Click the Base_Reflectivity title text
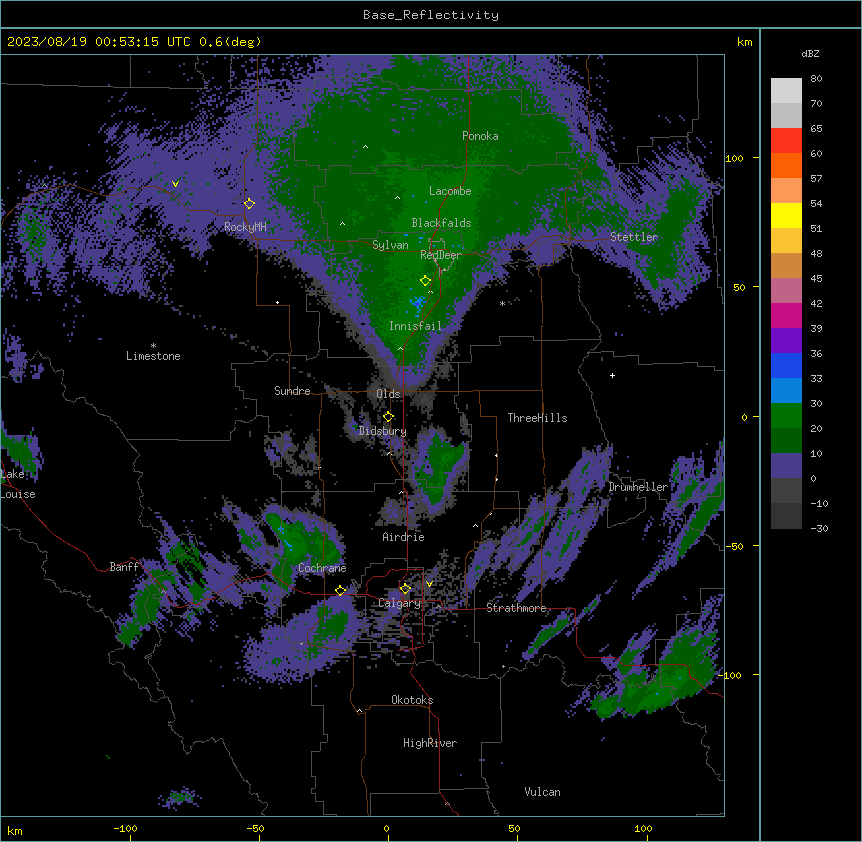Image resolution: width=862 pixels, height=842 pixels. click(431, 15)
